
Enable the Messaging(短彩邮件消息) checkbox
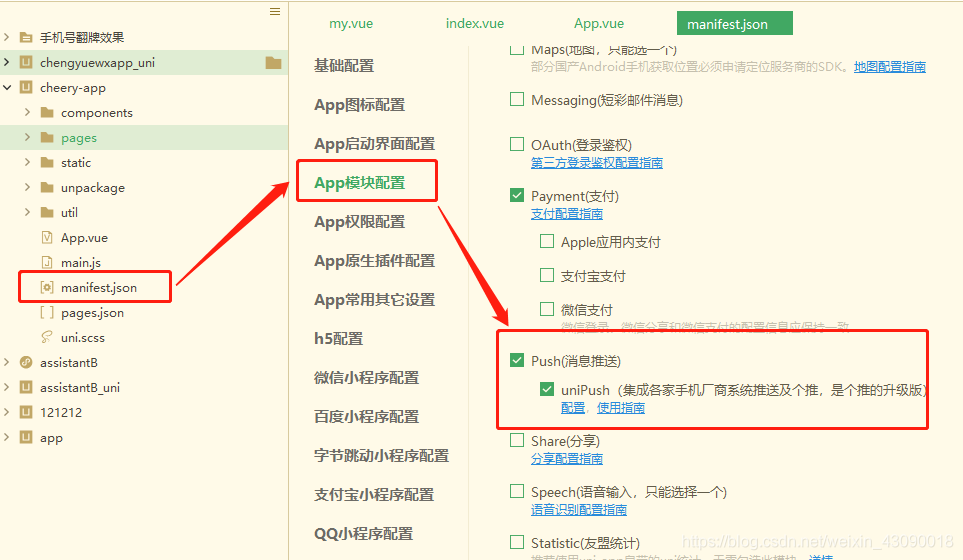point(517,99)
